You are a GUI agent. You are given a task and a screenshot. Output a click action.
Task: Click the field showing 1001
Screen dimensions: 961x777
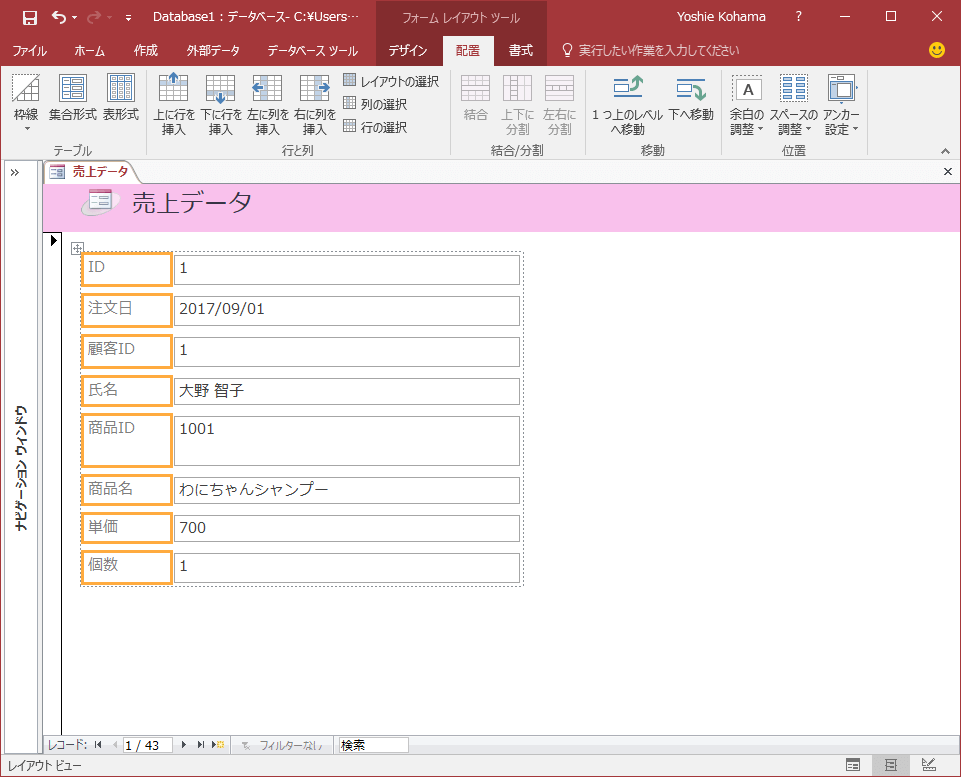tap(347, 441)
